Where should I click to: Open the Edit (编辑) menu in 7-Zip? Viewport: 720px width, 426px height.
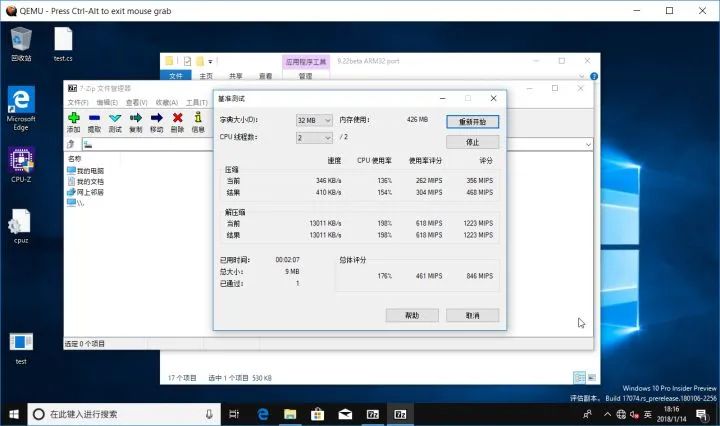point(107,102)
